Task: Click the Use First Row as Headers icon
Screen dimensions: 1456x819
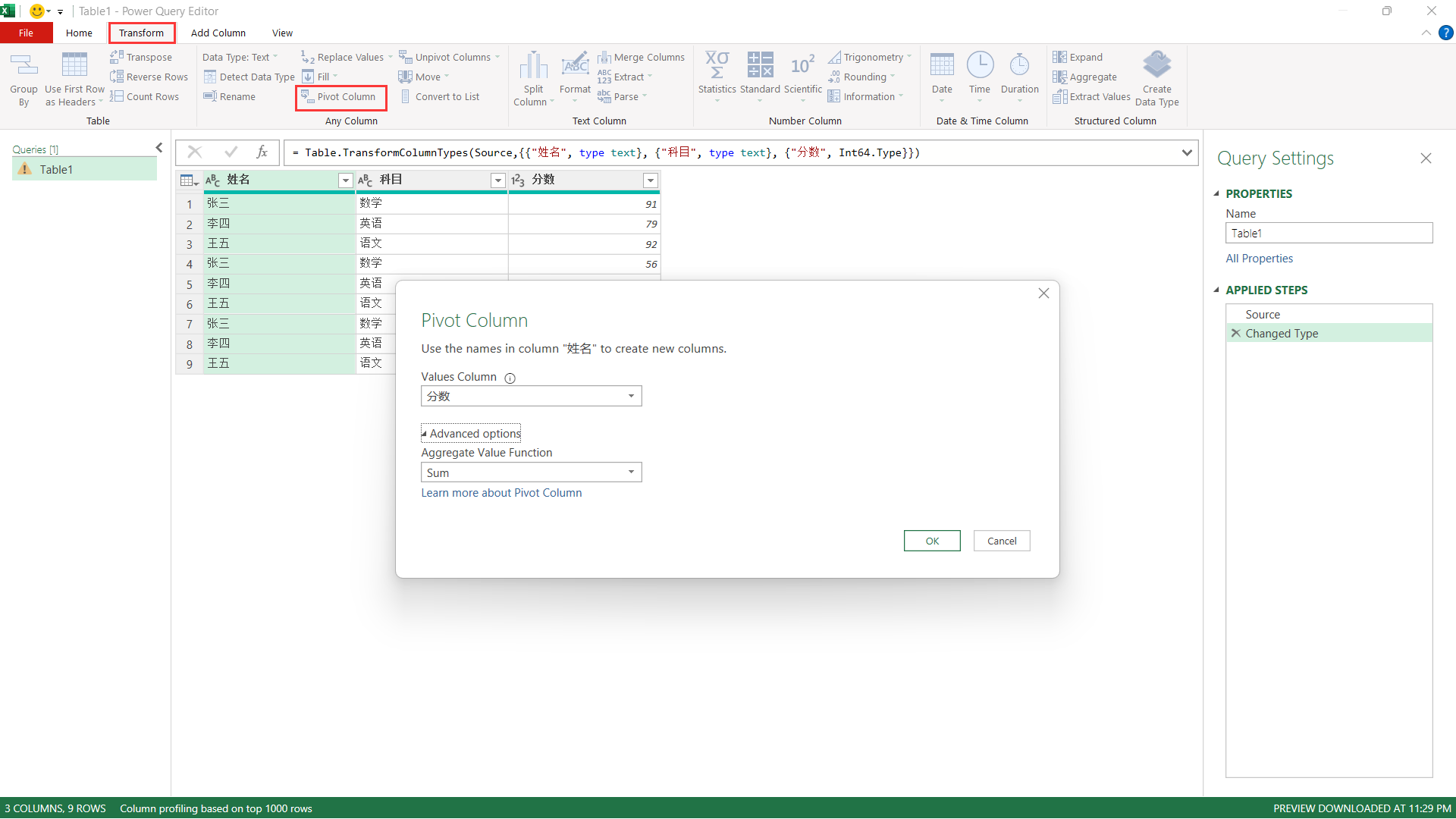Action: [74, 66]
